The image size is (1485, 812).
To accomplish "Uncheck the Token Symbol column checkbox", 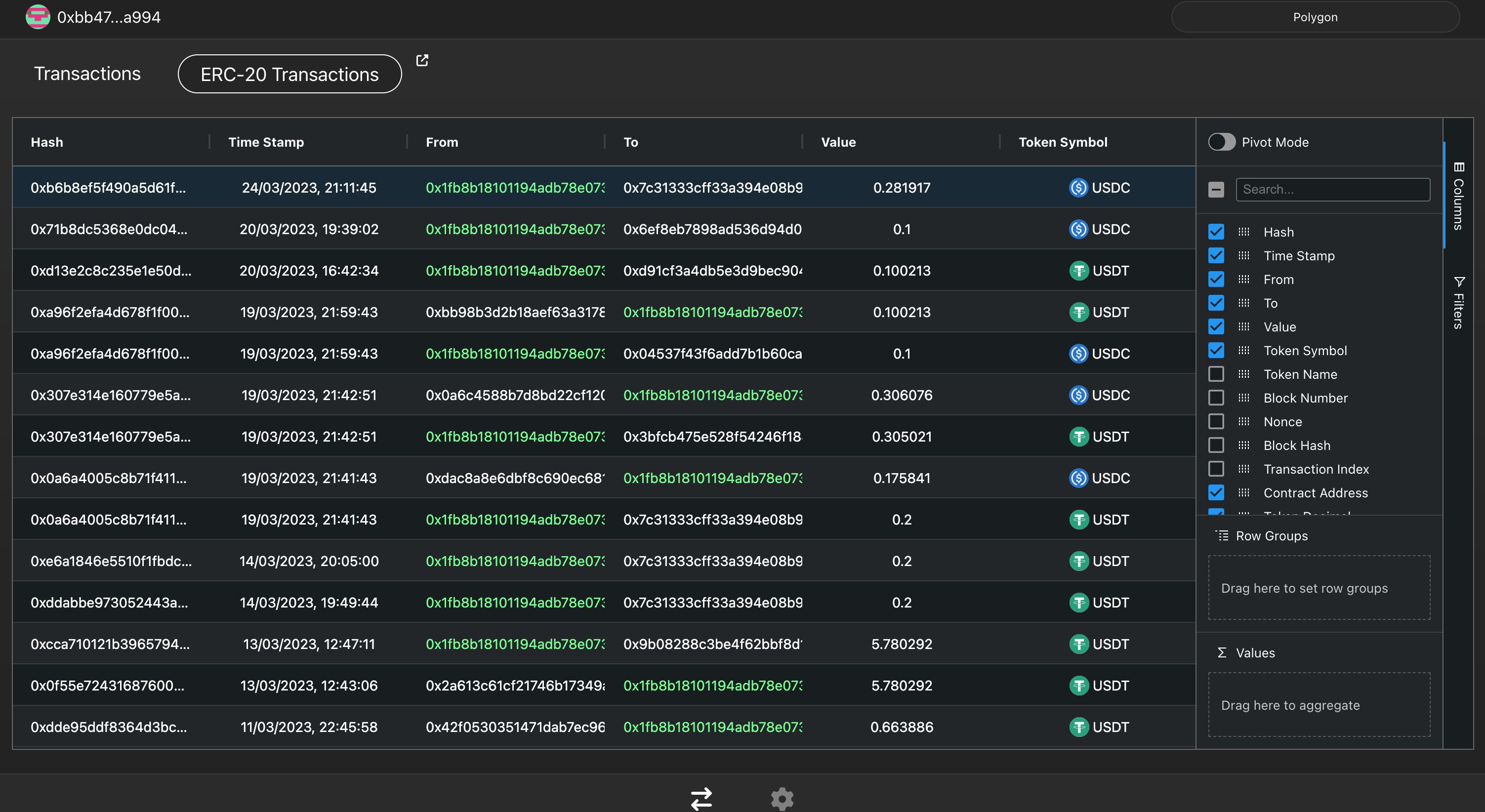I will tap(1216, 350).
